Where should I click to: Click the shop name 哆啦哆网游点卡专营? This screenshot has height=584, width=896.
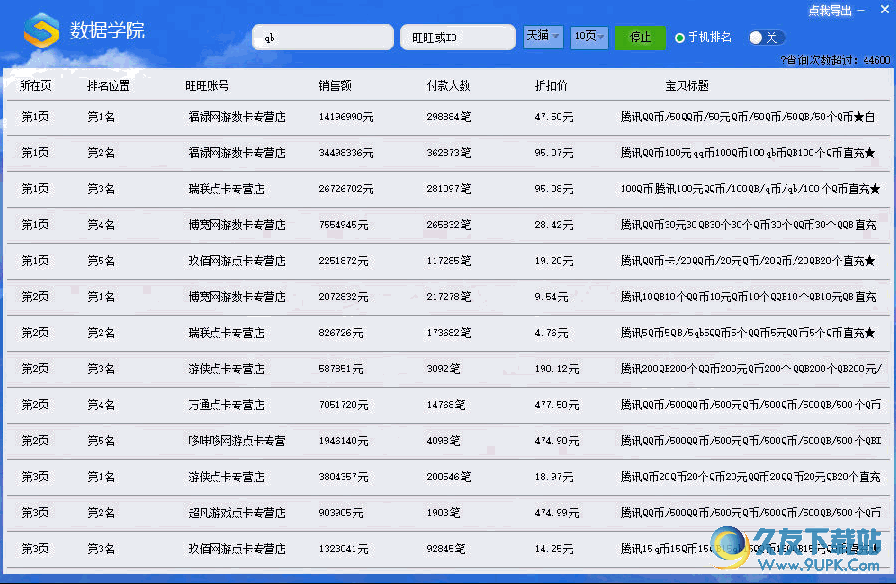pos(237,441)
